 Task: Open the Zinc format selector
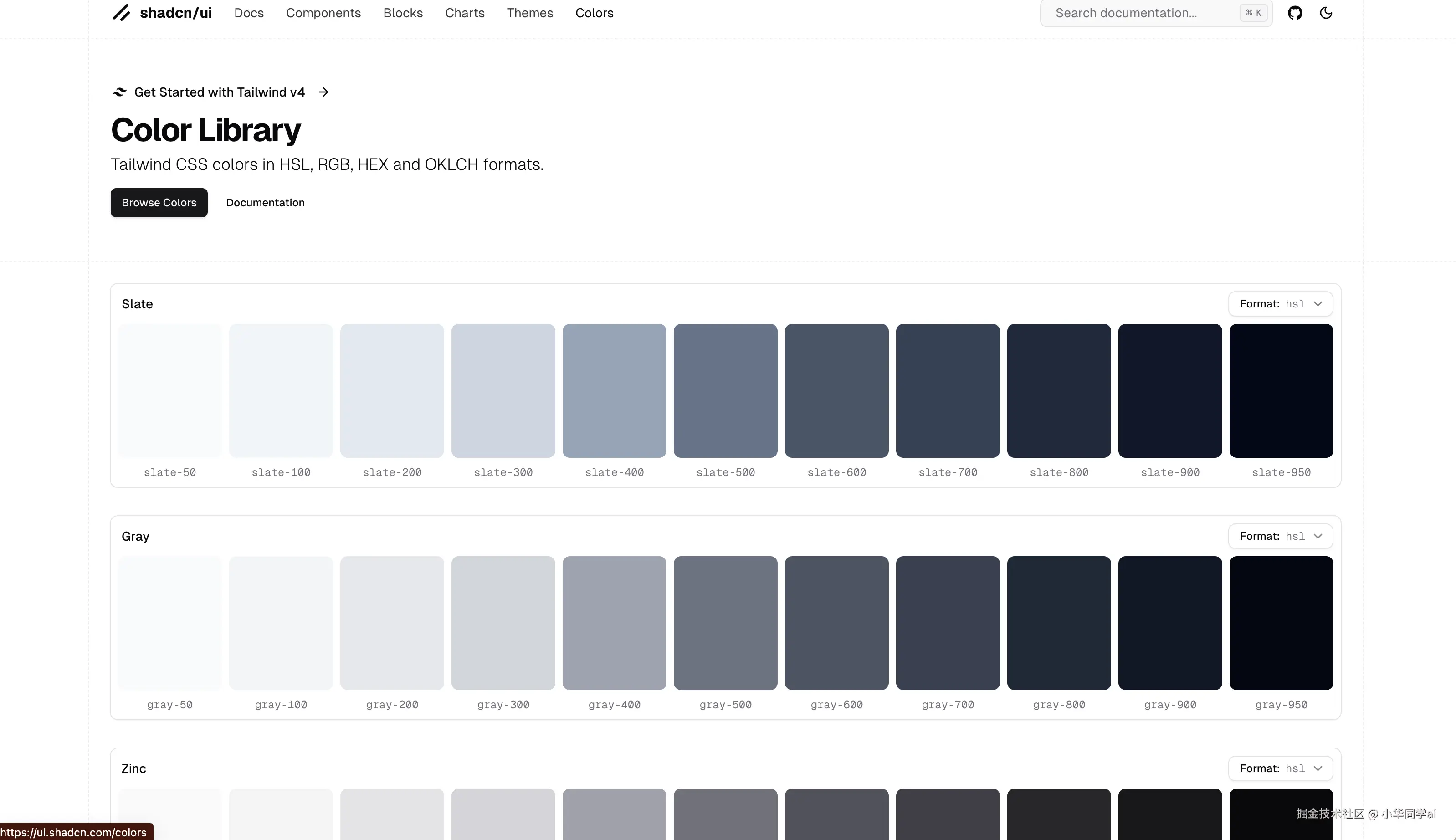(x=1280, y=768)
